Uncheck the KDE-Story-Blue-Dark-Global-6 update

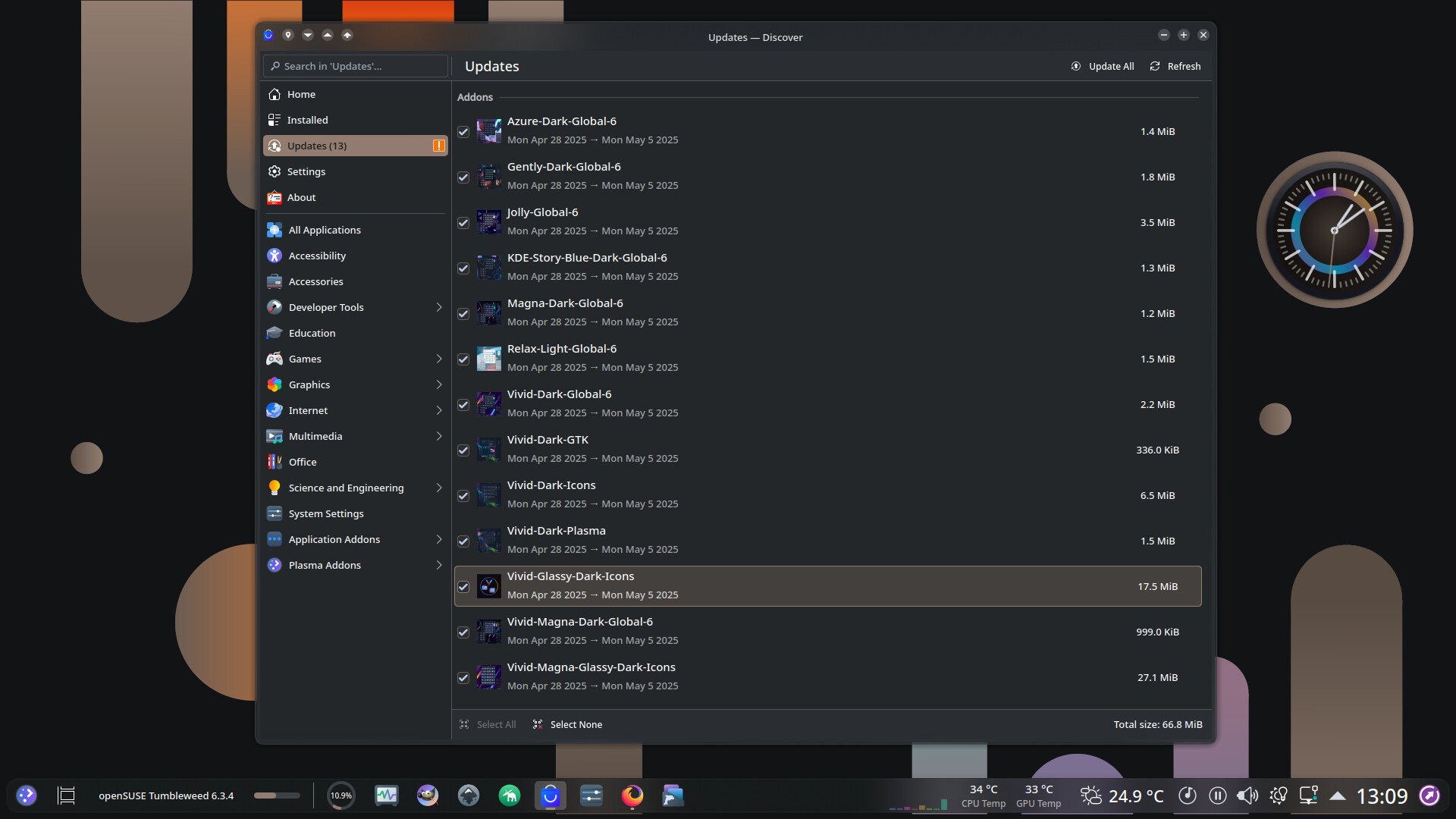(x=463, y=268)
